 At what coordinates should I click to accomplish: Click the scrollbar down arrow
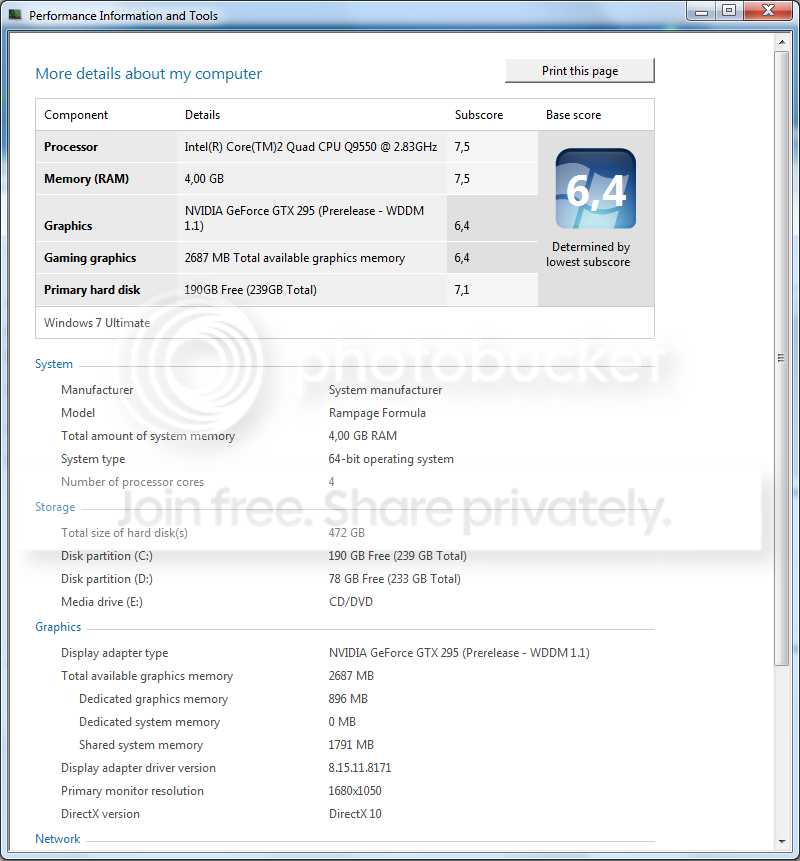tap(782, 841)
